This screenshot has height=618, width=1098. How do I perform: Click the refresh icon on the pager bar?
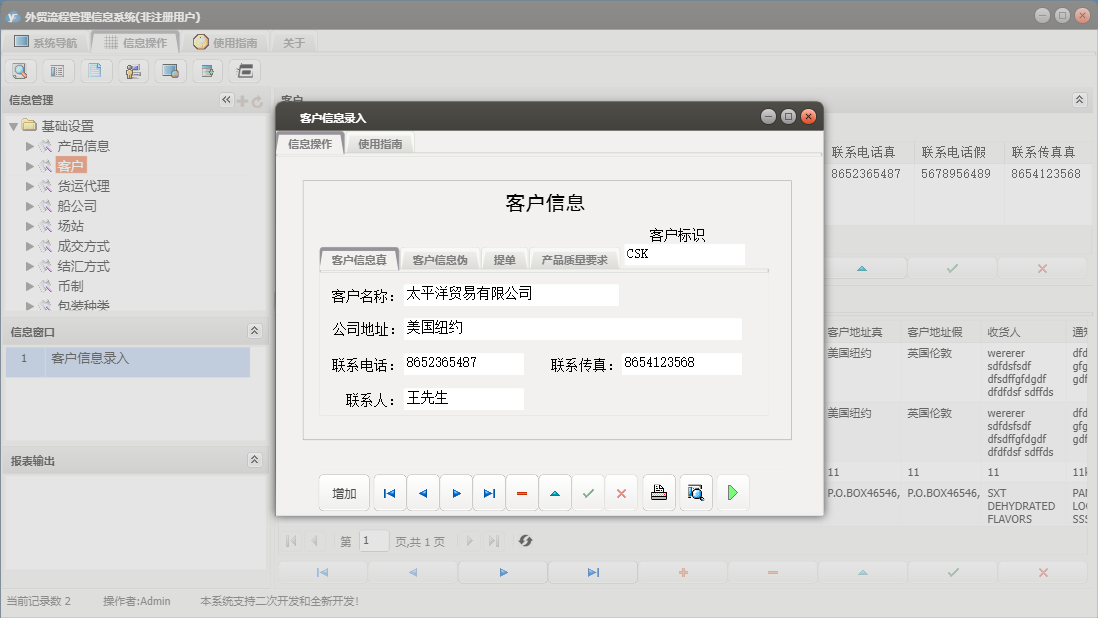click(x=527, y=540)
